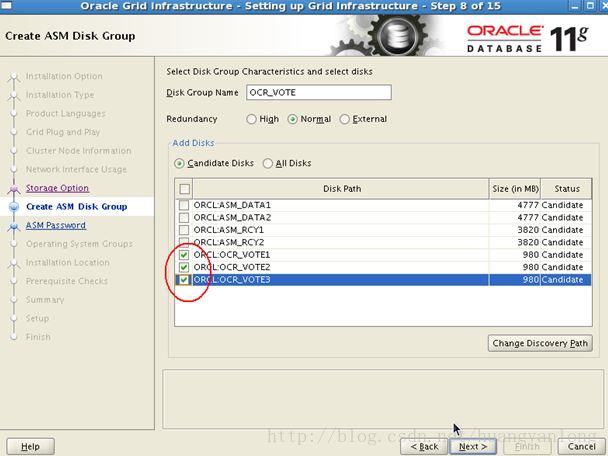Click the Change Discovery Path button
This screenshot has height=456, width=608.
540,343
